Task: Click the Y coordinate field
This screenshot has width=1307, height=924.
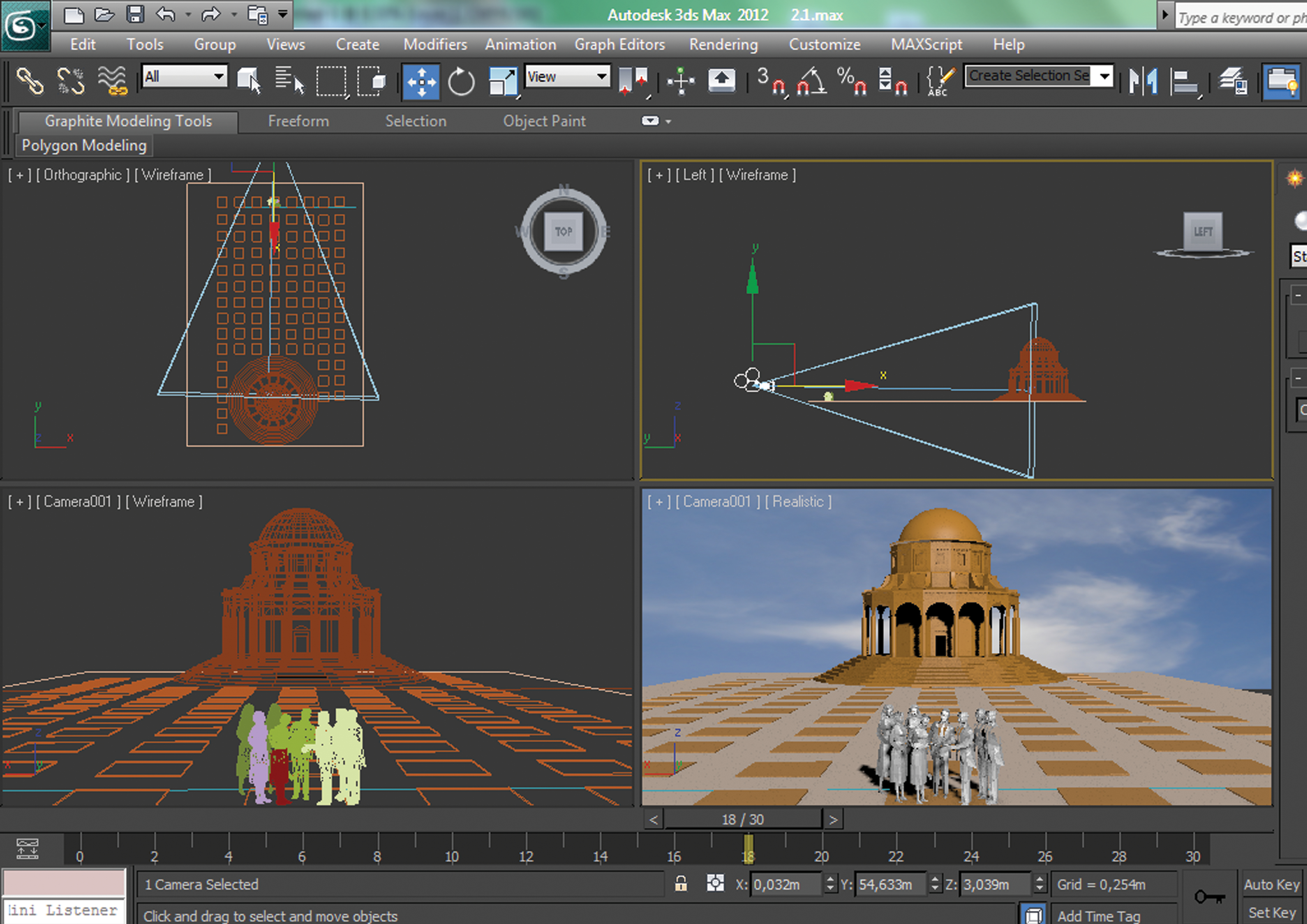Action: pos(891,884)
